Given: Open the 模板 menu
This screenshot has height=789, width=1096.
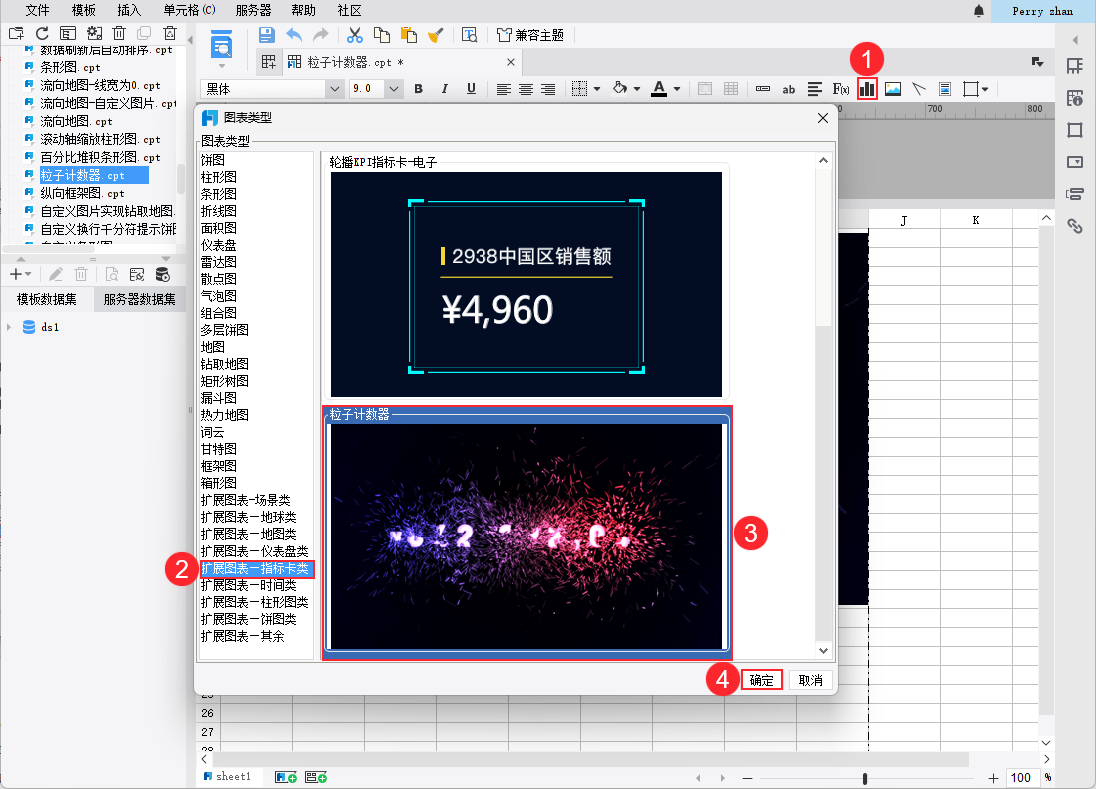Looking at the screenshot, I should point(84,10).
